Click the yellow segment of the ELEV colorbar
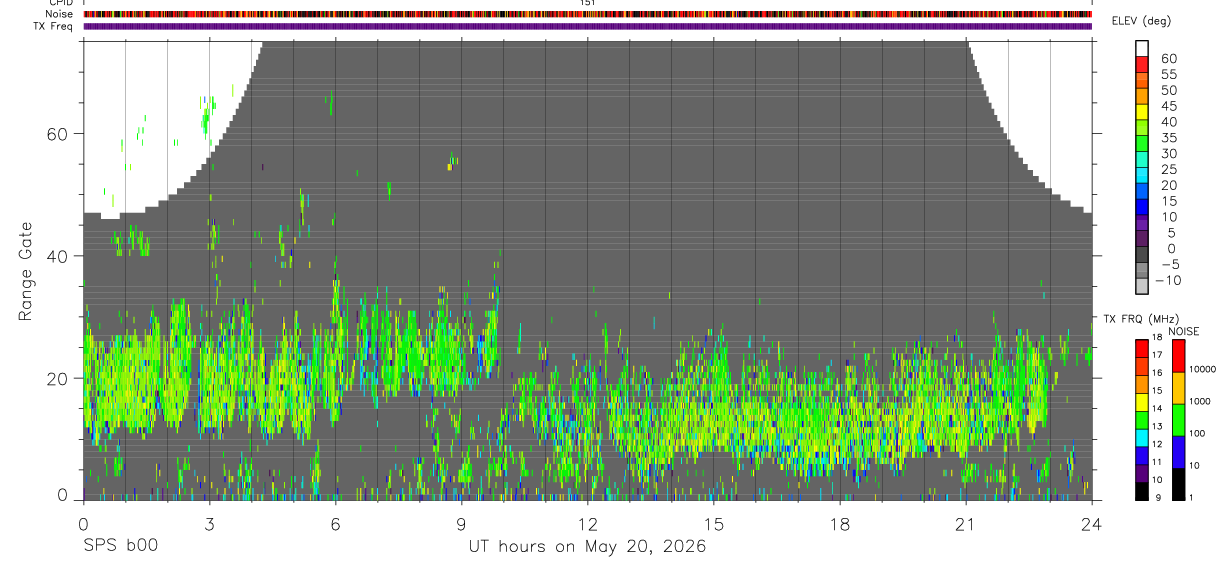The image size is (1228, 567). pyautogui.click(x=1142, y=114)
